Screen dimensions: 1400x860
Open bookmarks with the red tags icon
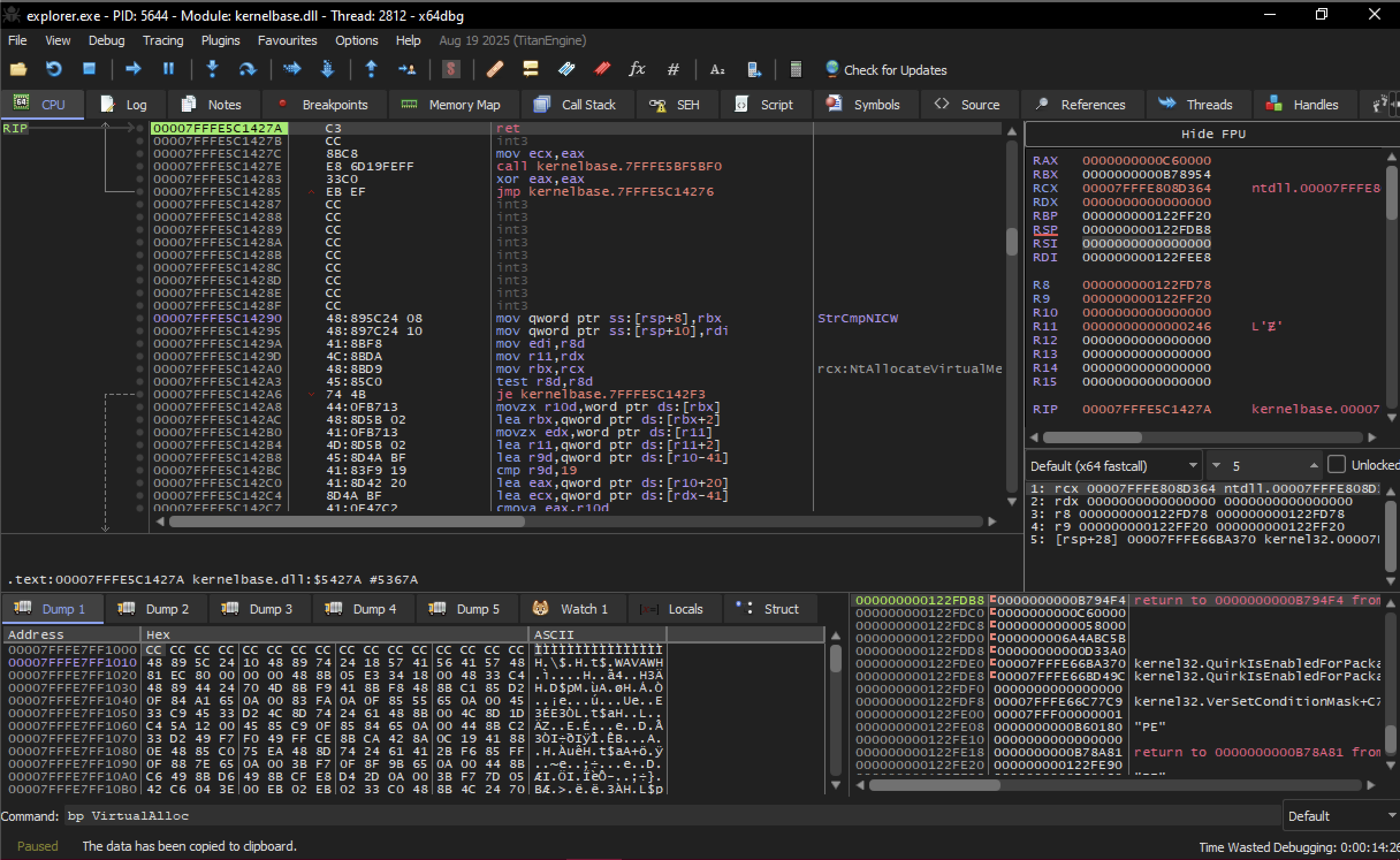click(x=602, y=70)
